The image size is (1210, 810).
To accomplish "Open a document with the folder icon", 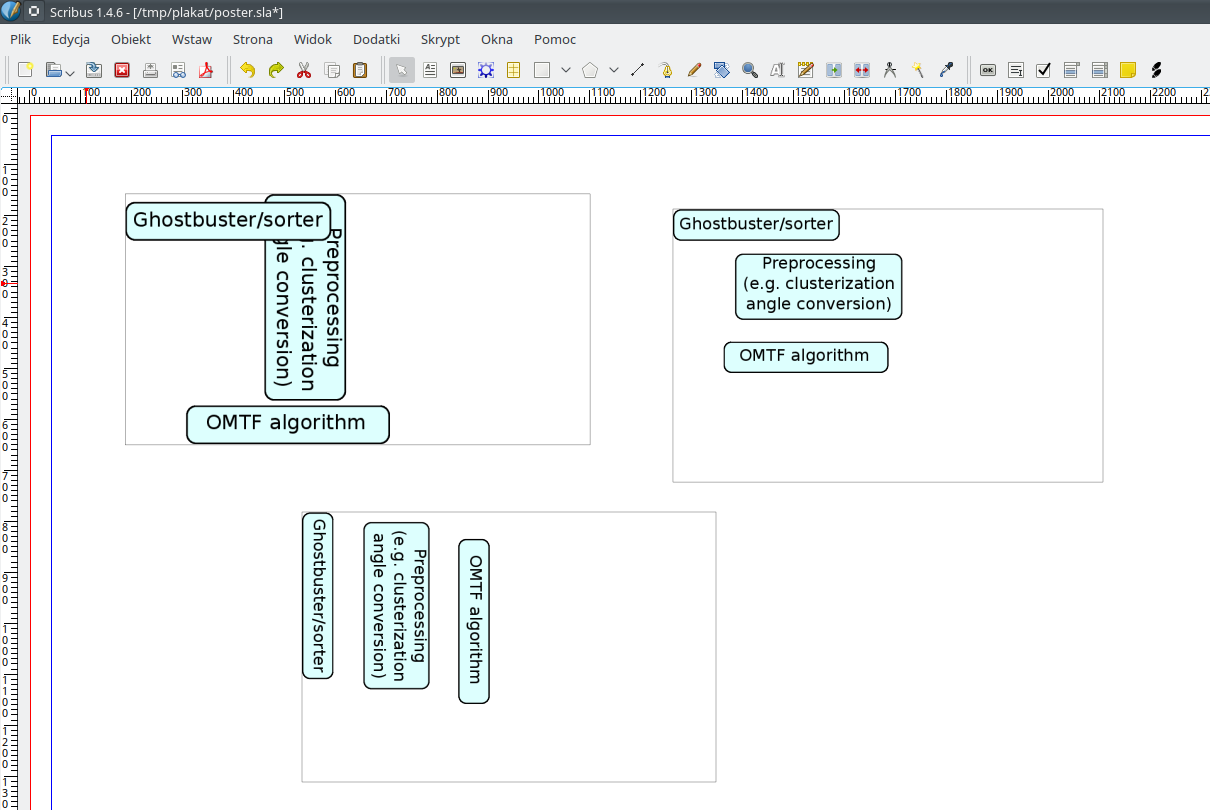I will coord(53,70).
